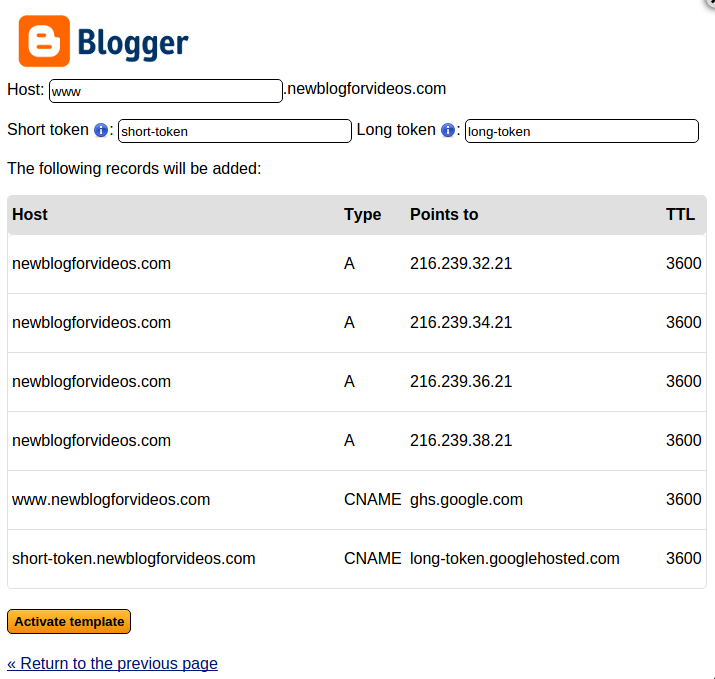Select the IP address 216.239.36.21
This screenshot has width=715, height=679.
tap(461, 381)
